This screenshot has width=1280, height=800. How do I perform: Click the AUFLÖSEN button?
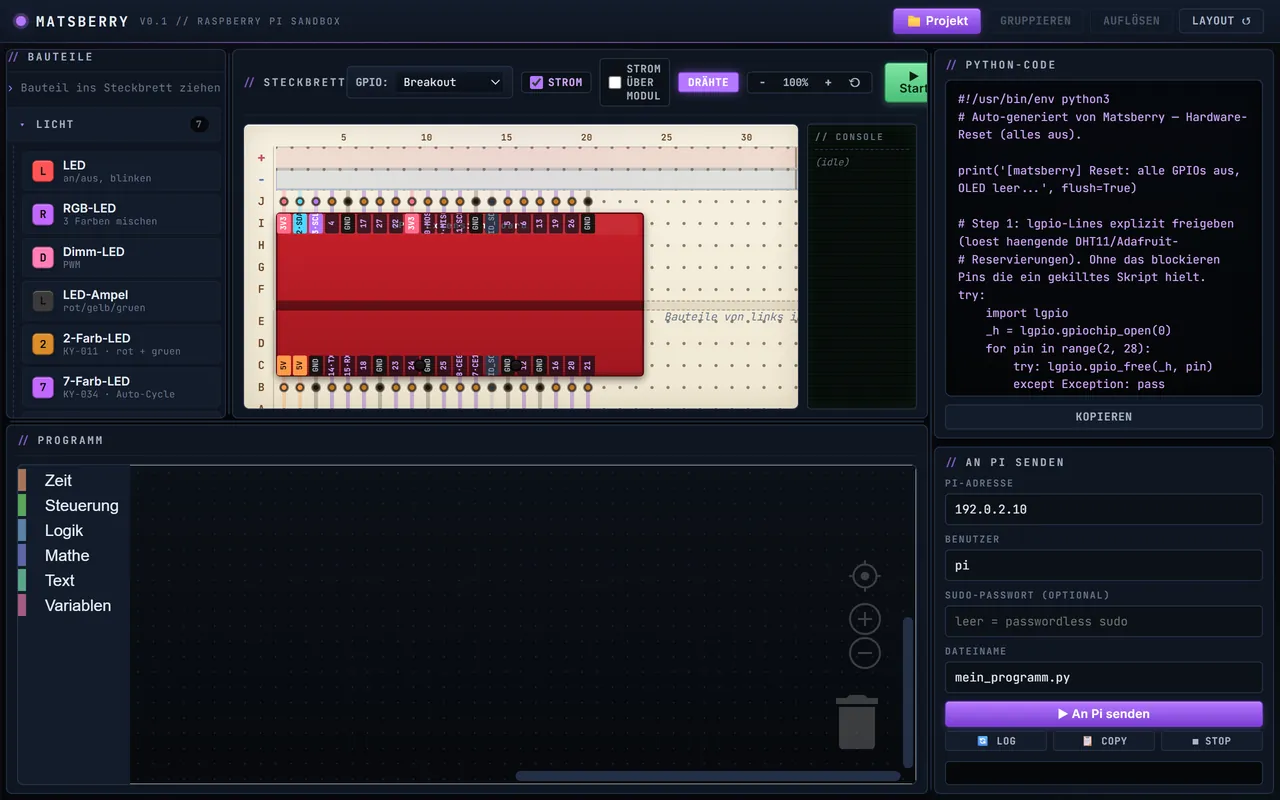point(1131,21)
